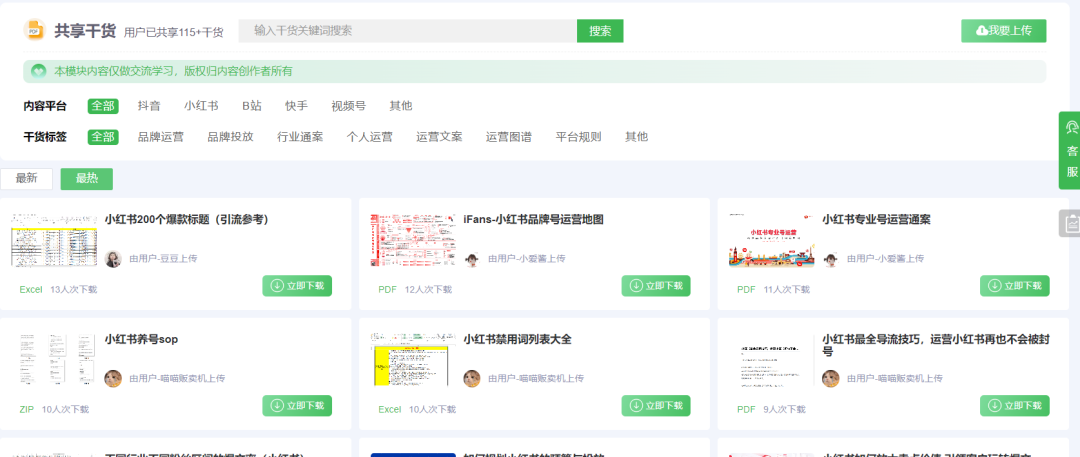Click 我要上传 upload button
1080x457 pixels.
tap(1004, 31)
